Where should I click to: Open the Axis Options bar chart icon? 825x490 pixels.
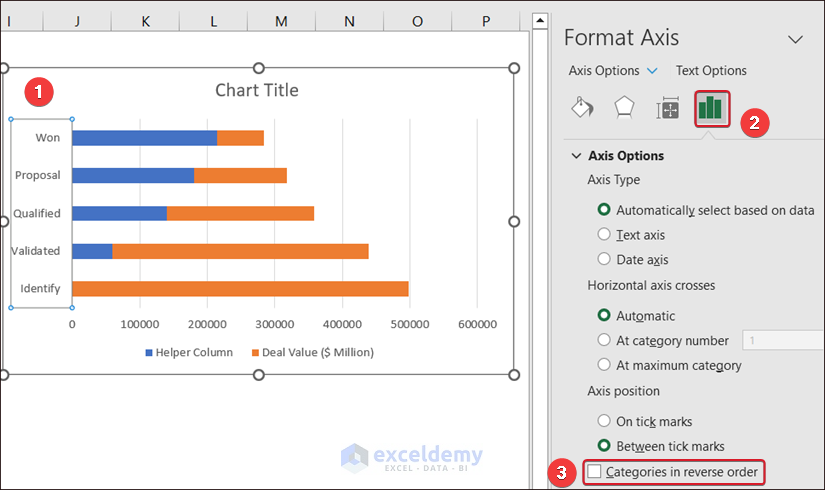pos(711,108)
